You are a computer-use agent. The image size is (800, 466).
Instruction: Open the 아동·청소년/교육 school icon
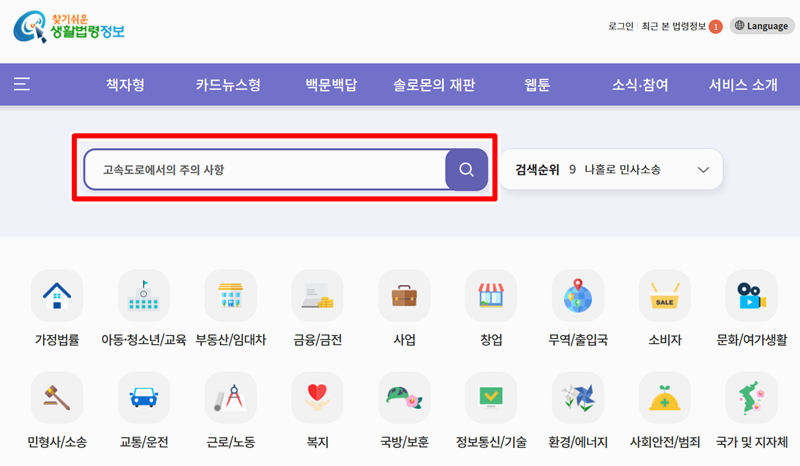click(144, 296)
